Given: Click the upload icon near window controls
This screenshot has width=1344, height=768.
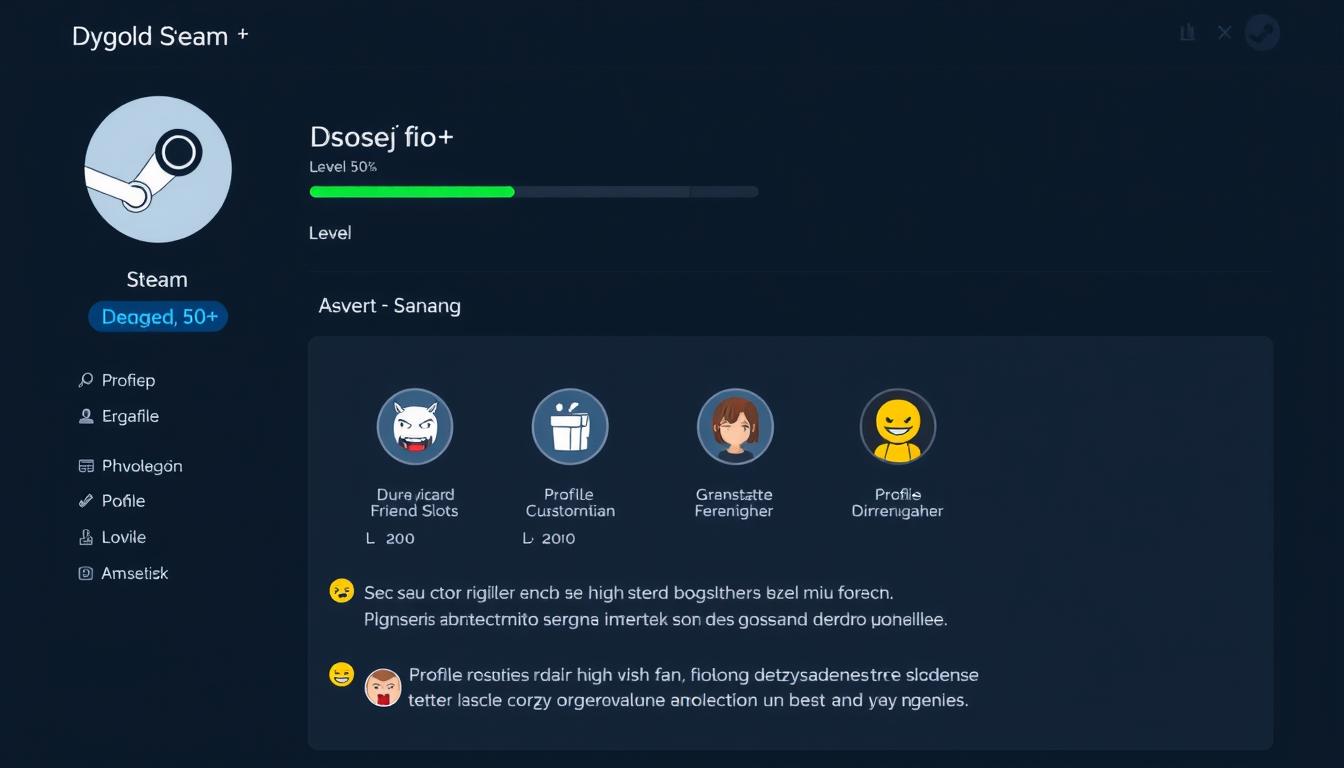Looking at the screenshot, I should click(x=1187, y=32).
